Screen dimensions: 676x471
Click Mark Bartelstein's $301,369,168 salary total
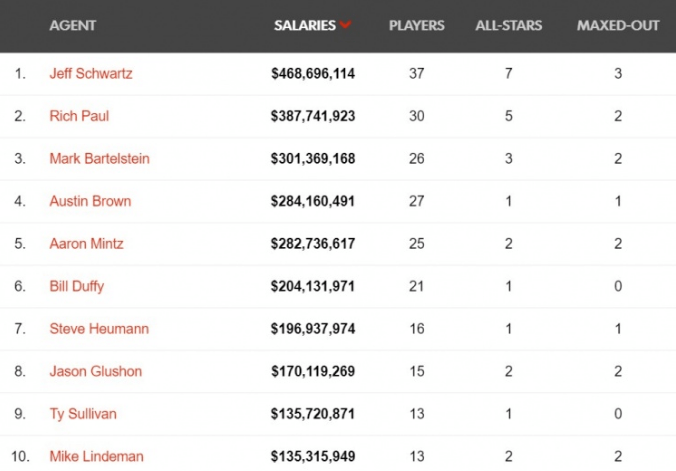point(313,159)
